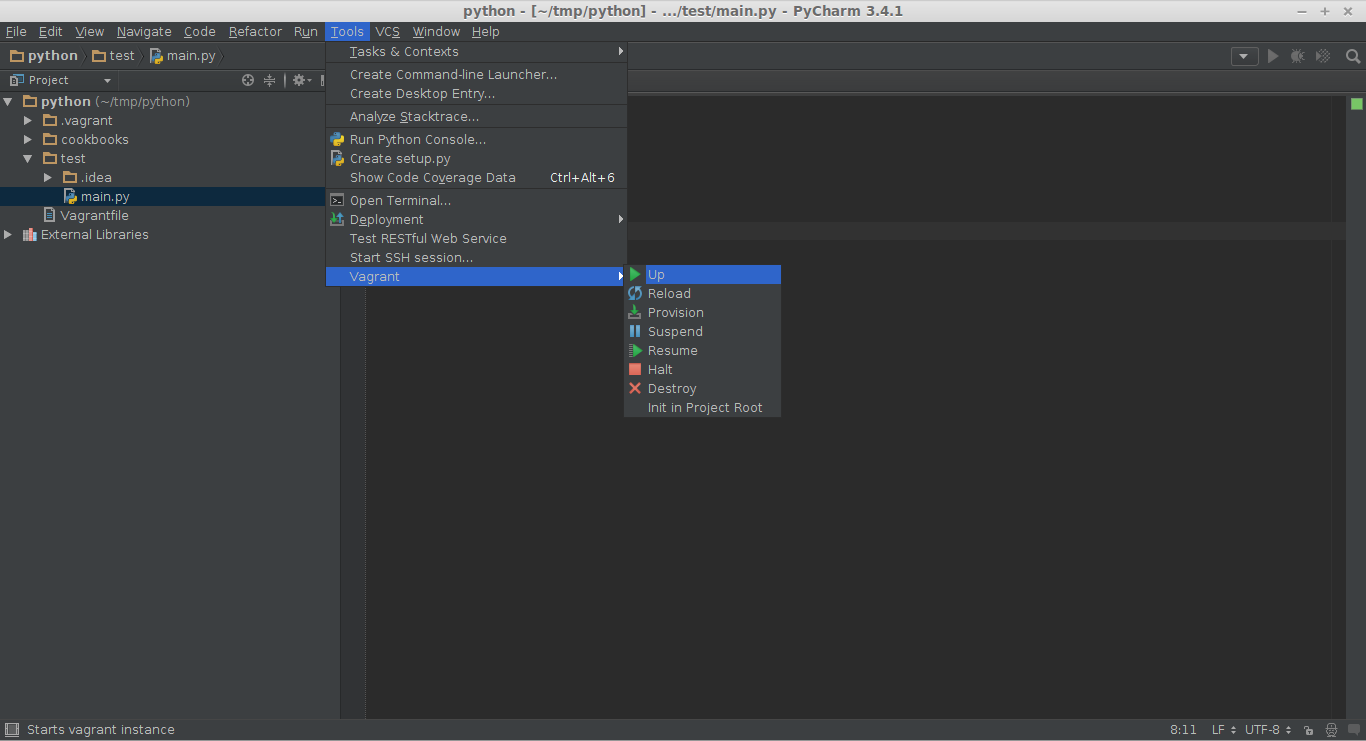Screen dimensions: 1366x741
Task: Select Create Command-line Launcher entry
Action: 476,74
